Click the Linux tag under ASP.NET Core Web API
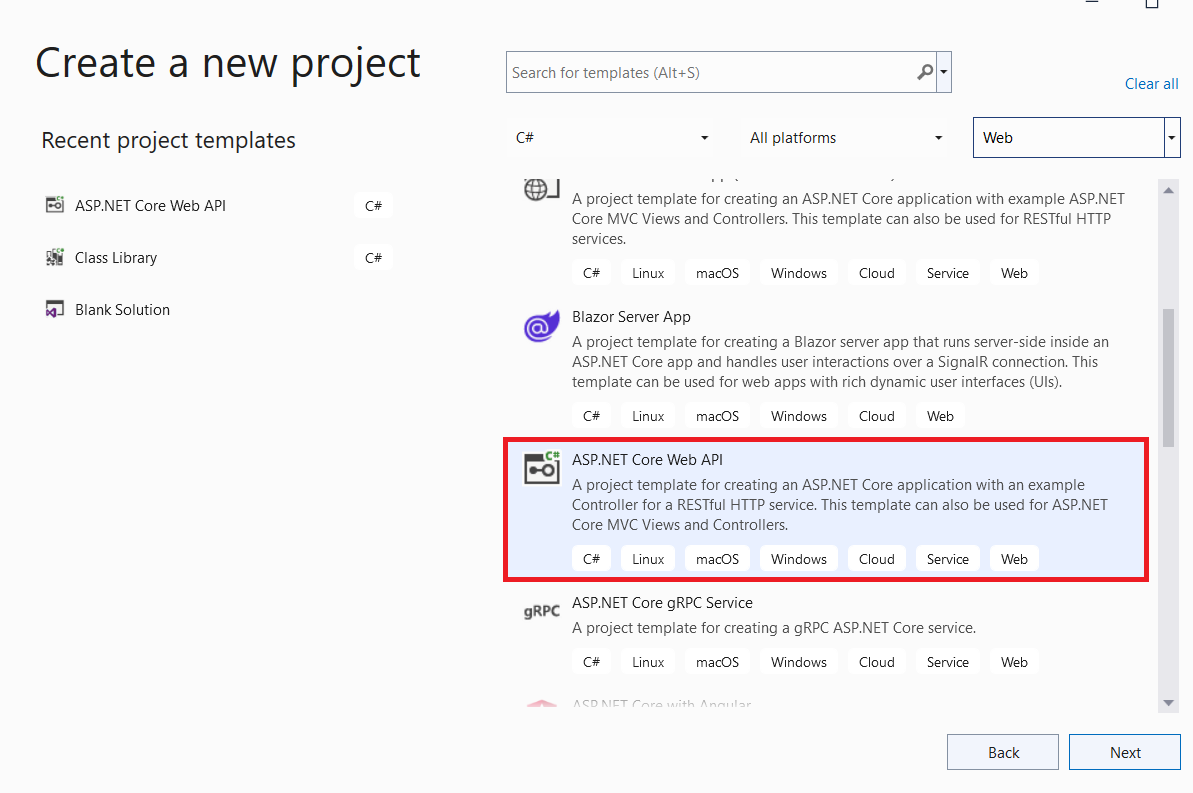The width and height of the screenshot is (1193, 793). pos(647,558)
